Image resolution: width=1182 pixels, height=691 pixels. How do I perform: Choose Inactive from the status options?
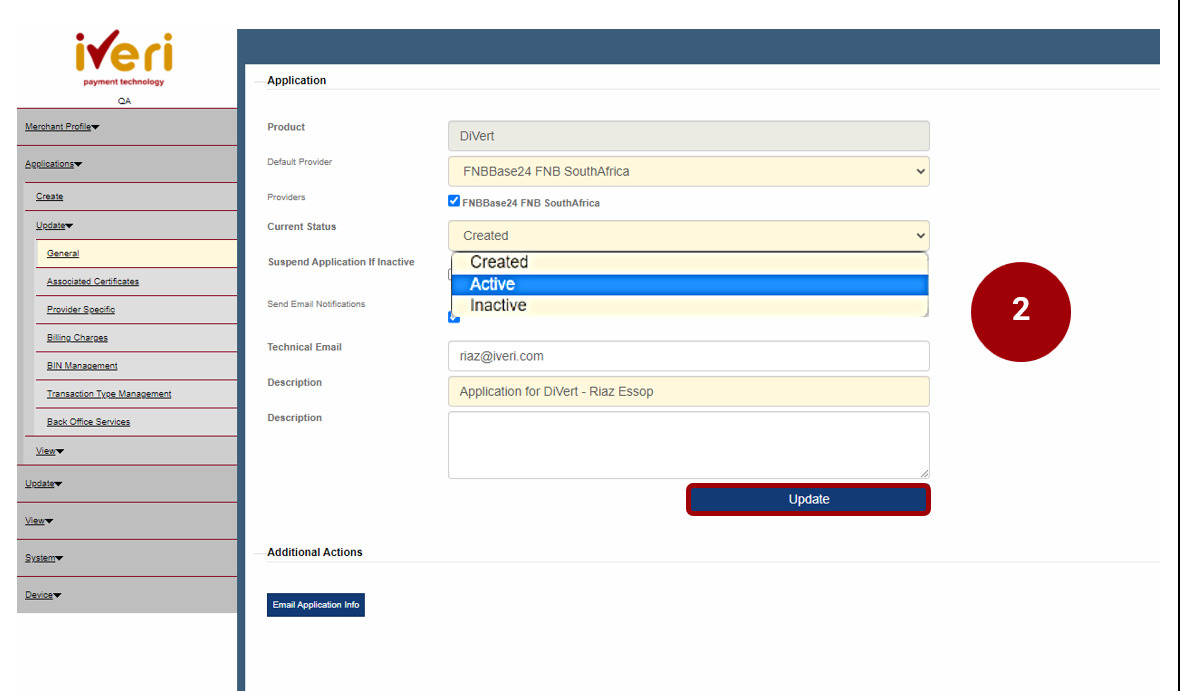click(688, 306)
